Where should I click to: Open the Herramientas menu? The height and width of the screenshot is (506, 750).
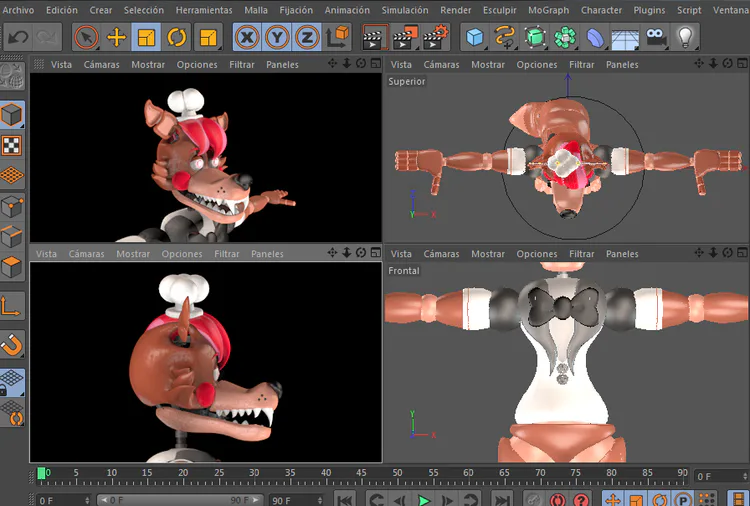point(204,10)
